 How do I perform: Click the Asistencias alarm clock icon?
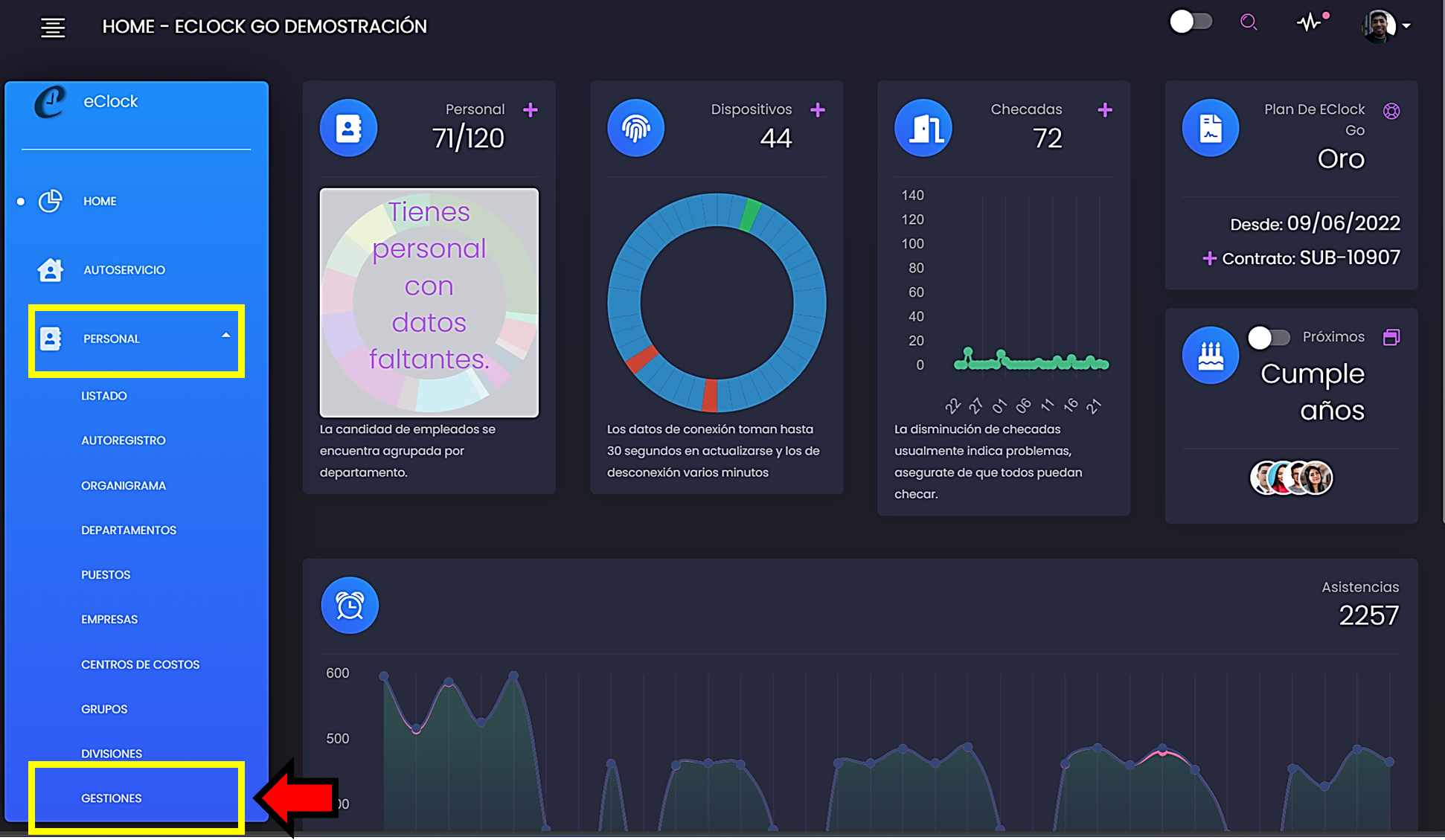click(x=350, y=606)
